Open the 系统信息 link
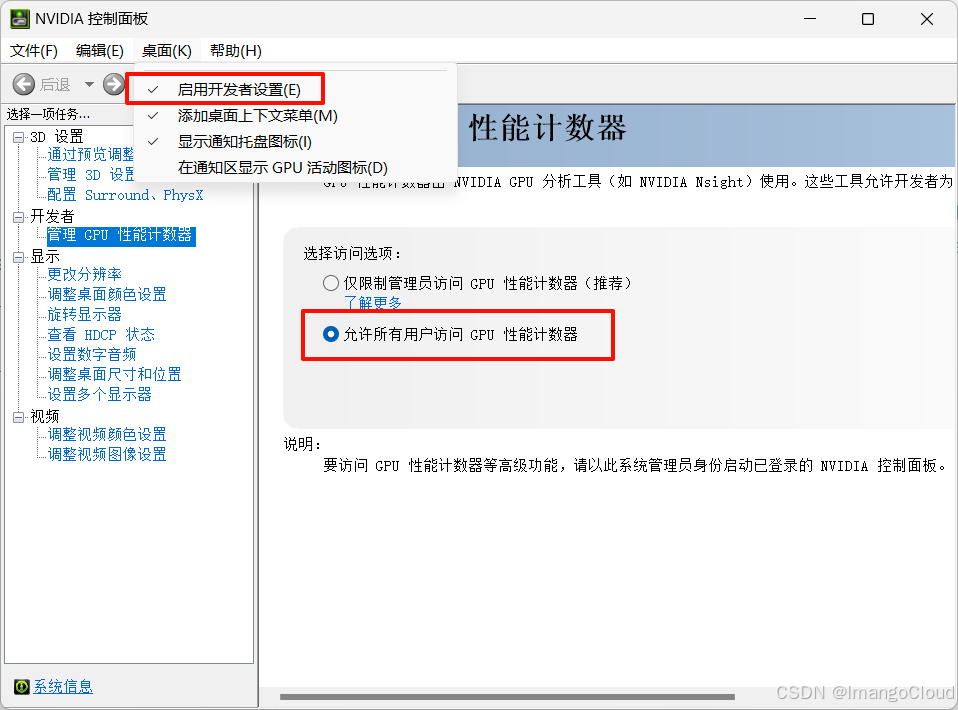Screen dimensions: 958x710 (x=63, y=687)
